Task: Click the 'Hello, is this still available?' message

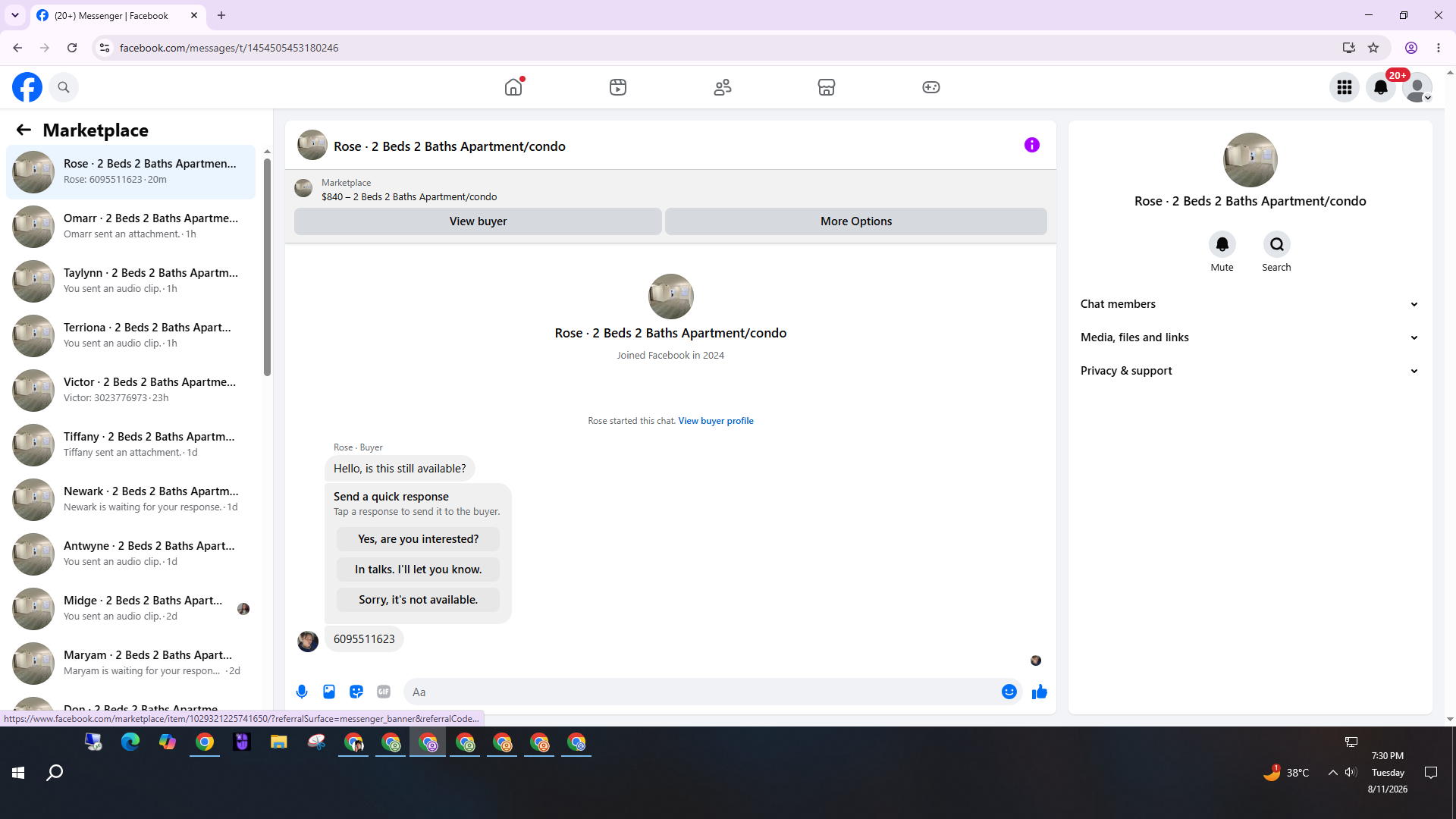Action: tap(400, 469)
